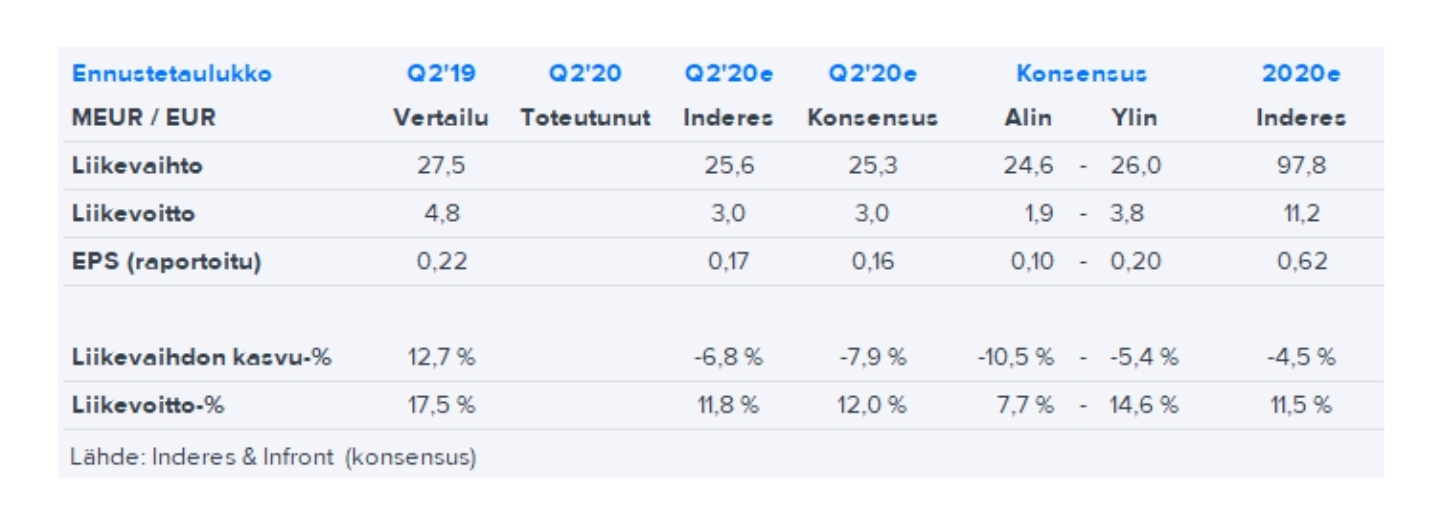Select the Liikevoitto row label
Viewport: 1439px width, 505px height.
(x=133, y=214)
